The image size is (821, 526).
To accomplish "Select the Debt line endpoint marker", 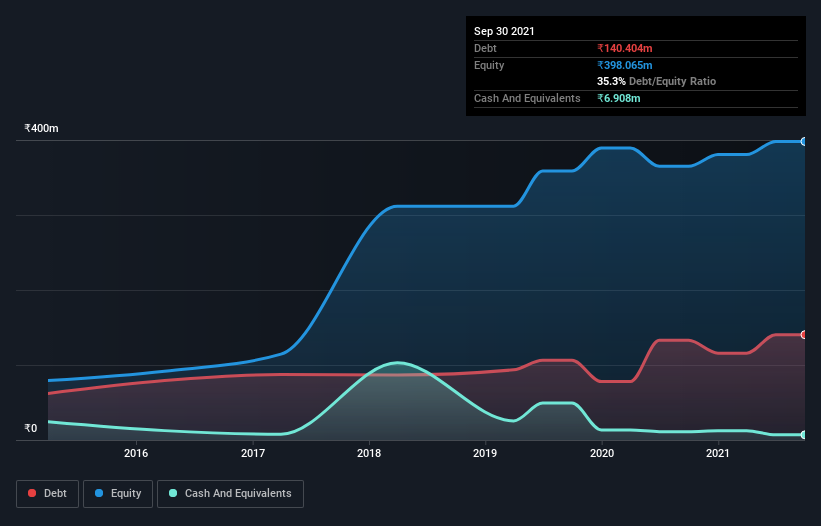I will (x=804, y=334).
